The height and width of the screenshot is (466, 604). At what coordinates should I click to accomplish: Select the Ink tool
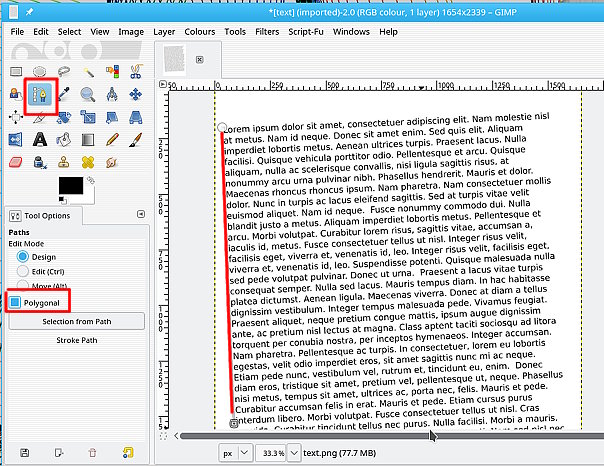click(40, 162)
